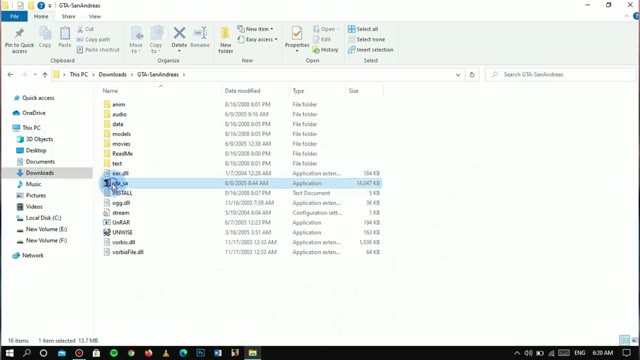
Task: Click Edit in Open group
Action: point(322,39)
